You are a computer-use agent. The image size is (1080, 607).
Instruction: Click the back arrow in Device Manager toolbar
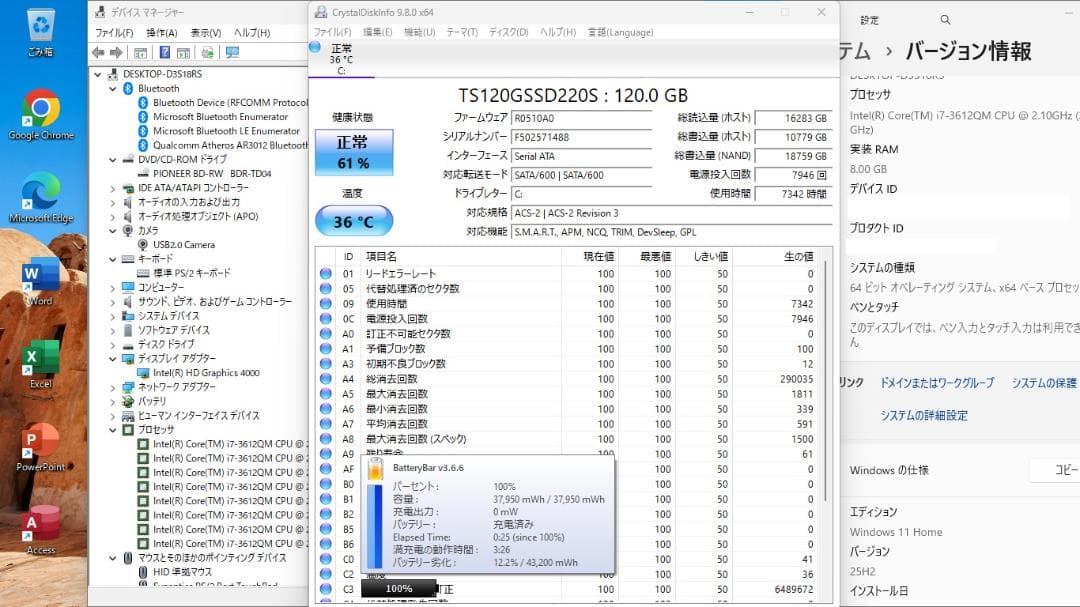pos(97,51)
